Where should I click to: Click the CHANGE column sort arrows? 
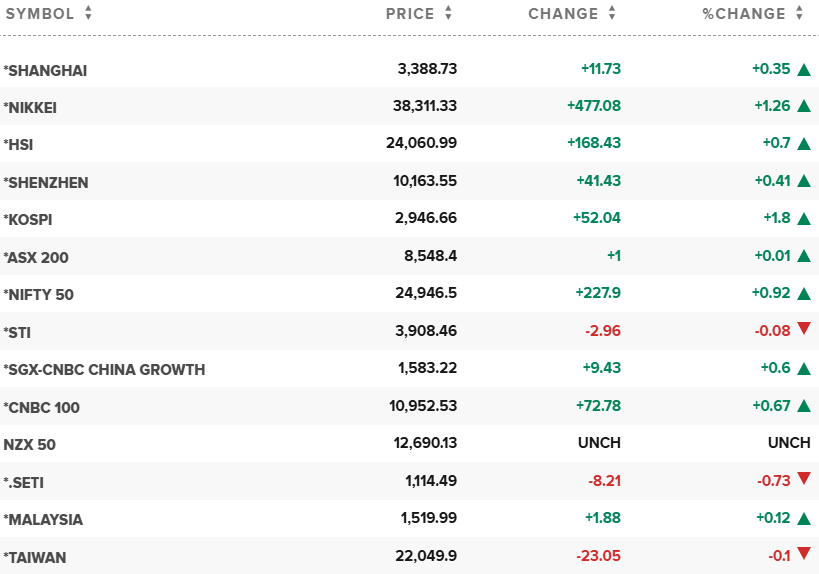[x=611, y=14]
